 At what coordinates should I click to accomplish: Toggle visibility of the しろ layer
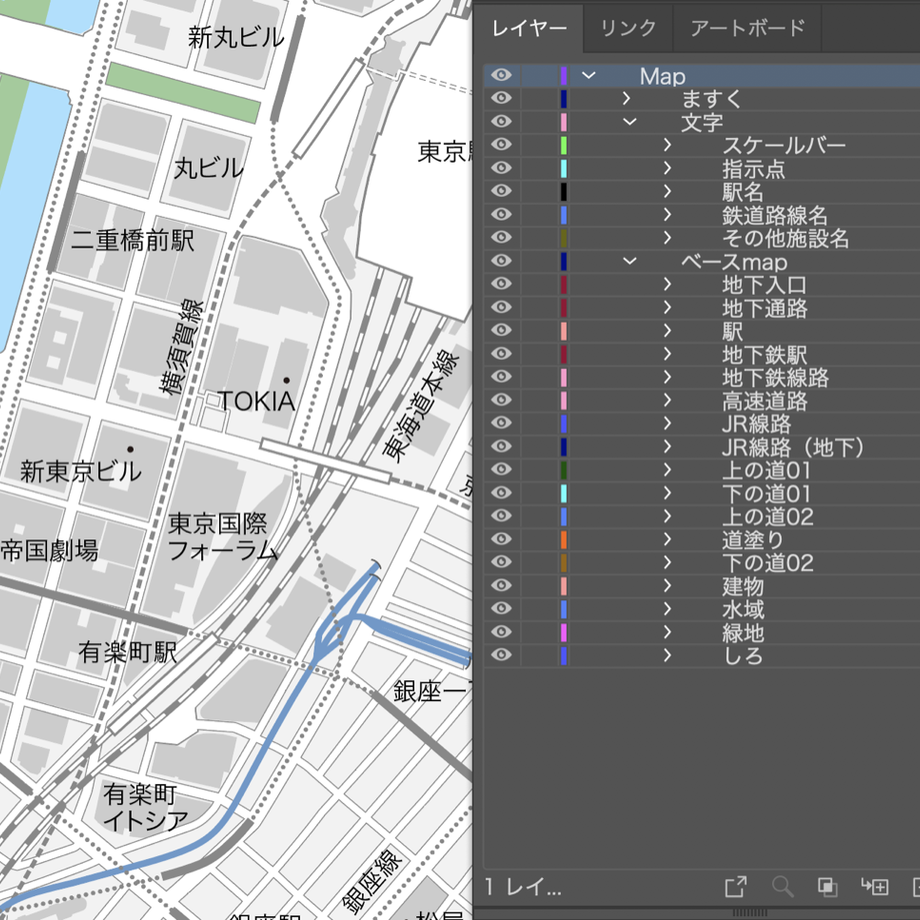point(501,654)
